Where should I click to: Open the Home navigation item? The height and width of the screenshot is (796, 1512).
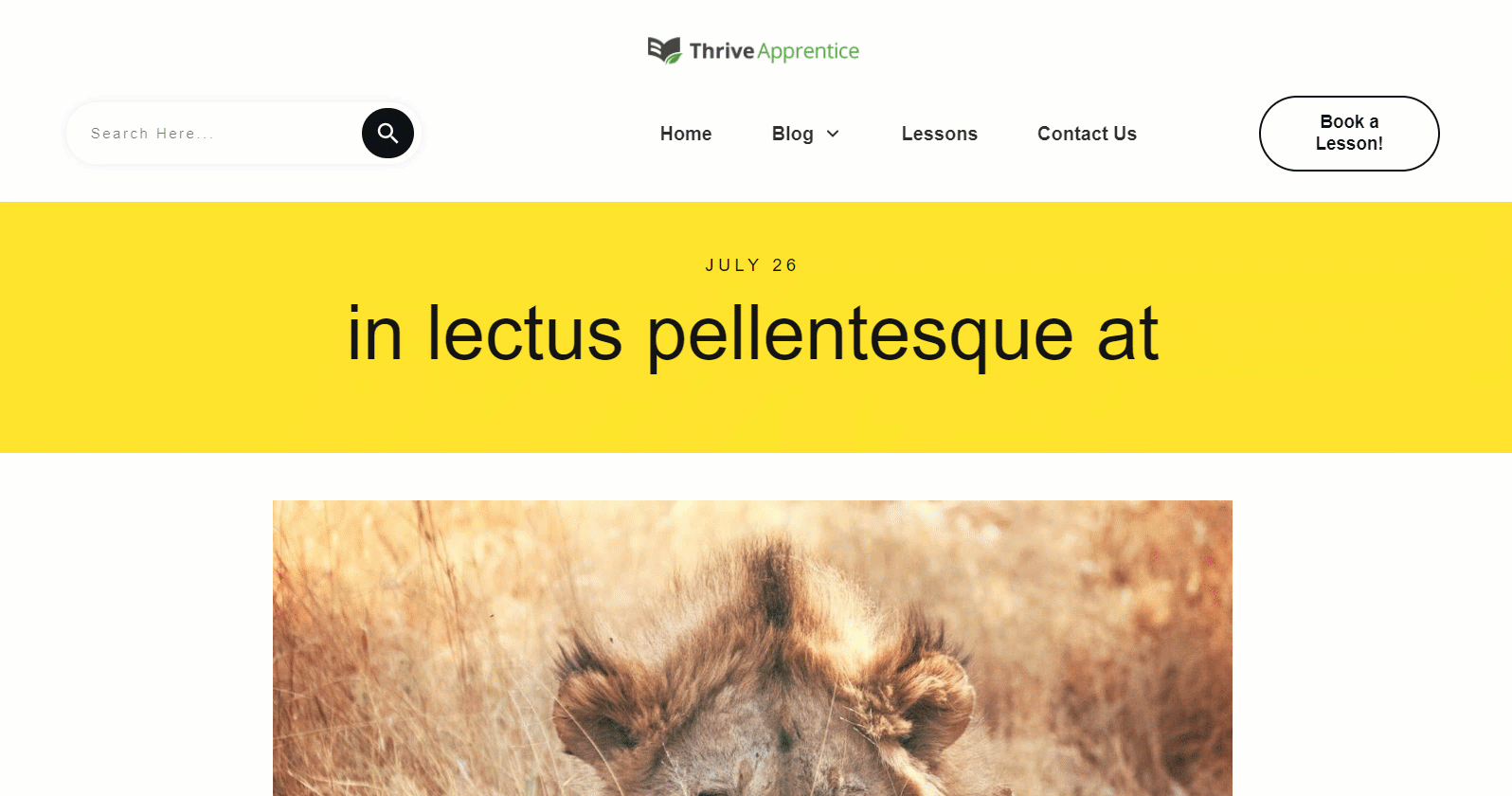pos(686,134)
